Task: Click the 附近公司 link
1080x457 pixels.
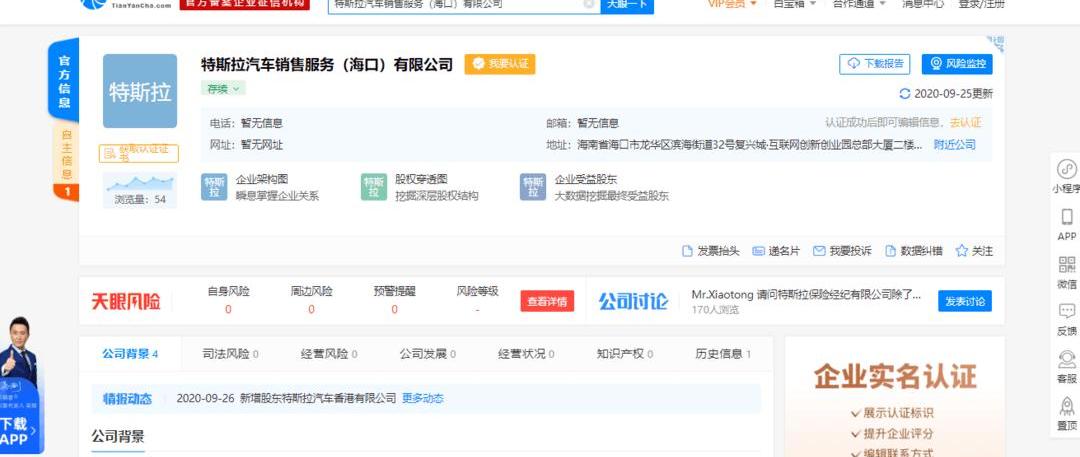Action: coord(955,145)
